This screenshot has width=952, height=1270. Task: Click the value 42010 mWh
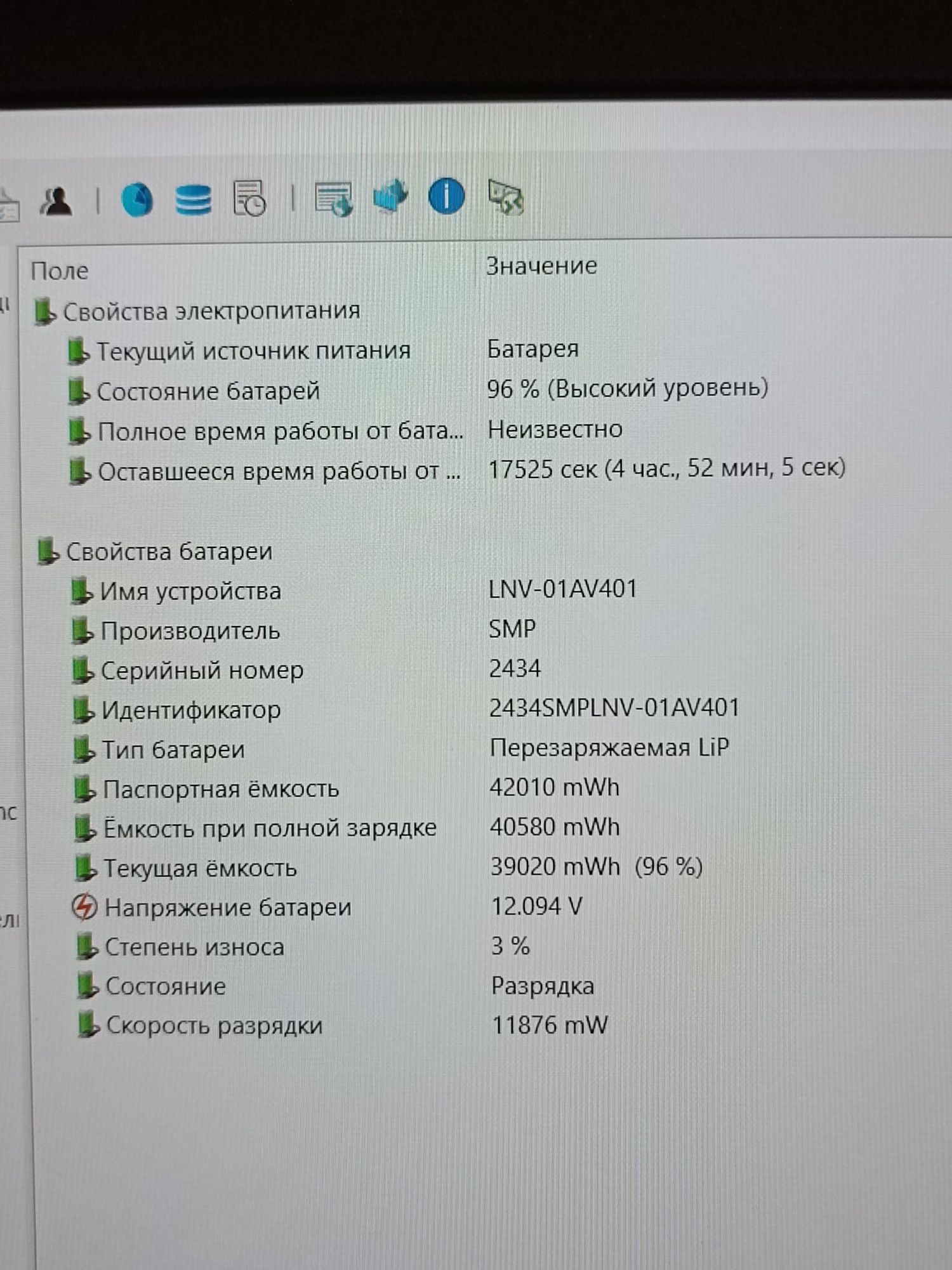pyautogui.click(x=555, y=787)
